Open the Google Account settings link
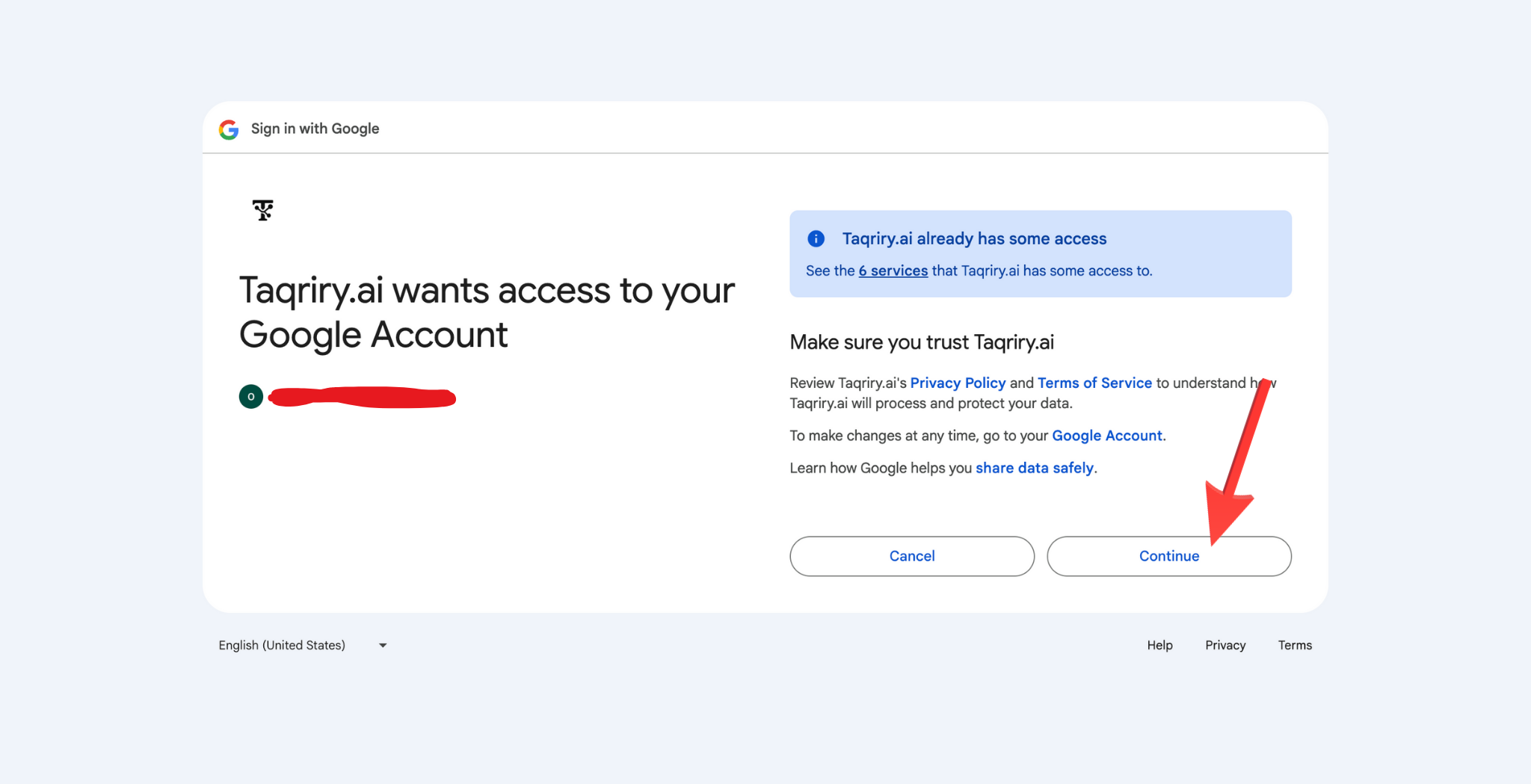1531x784 pixels. pos(1106,435)
